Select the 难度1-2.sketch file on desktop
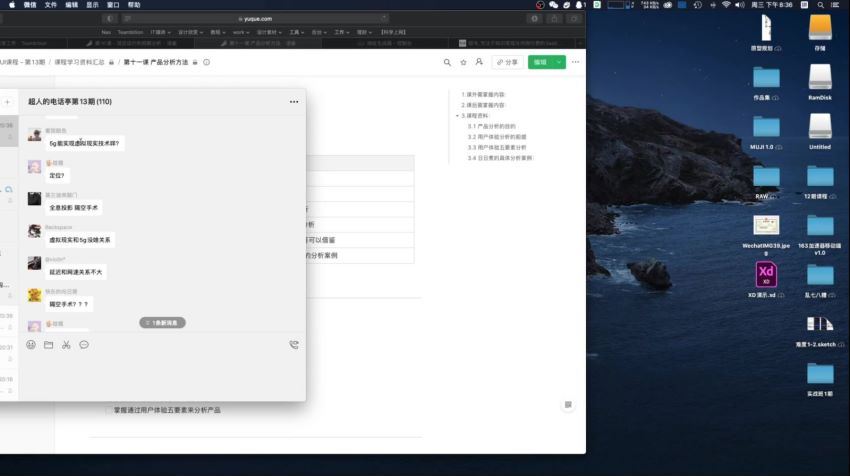850x476 pixels. click(820, 324)
